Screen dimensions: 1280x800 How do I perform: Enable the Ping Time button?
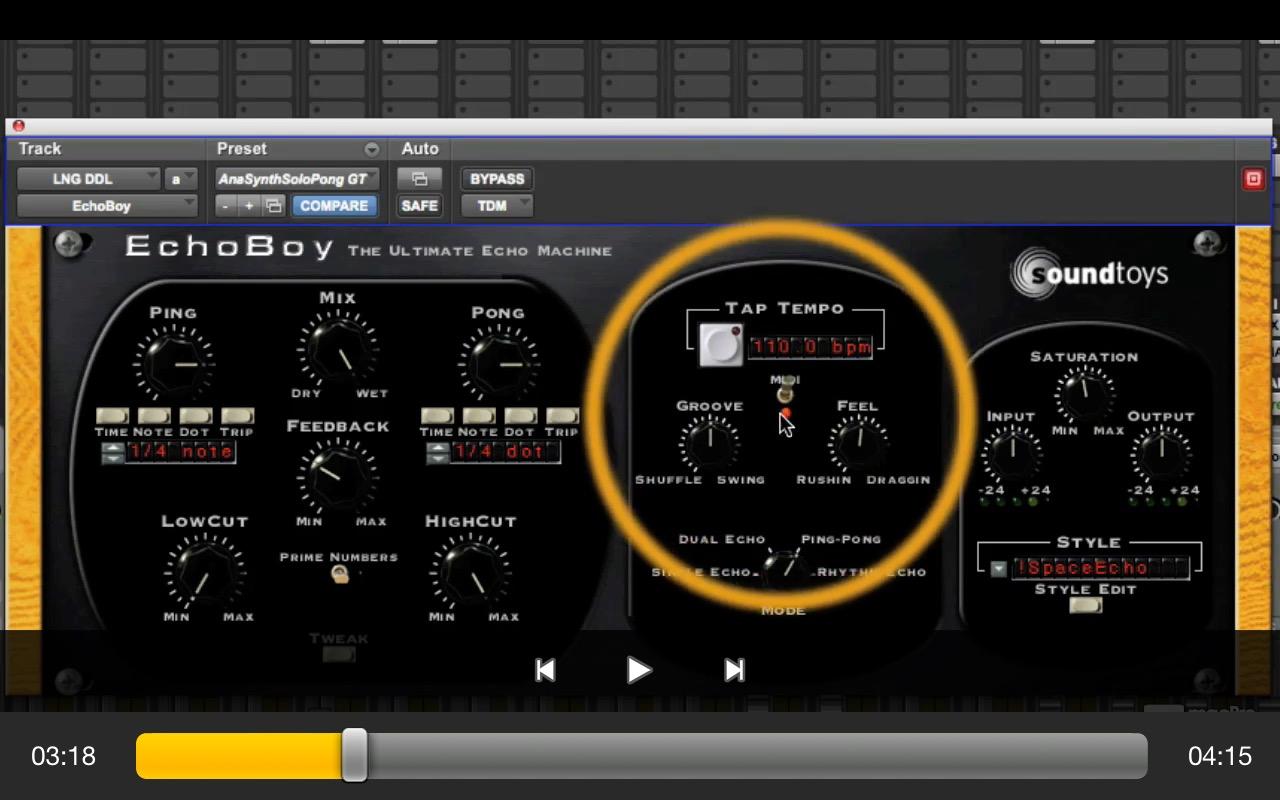(111, 415)
